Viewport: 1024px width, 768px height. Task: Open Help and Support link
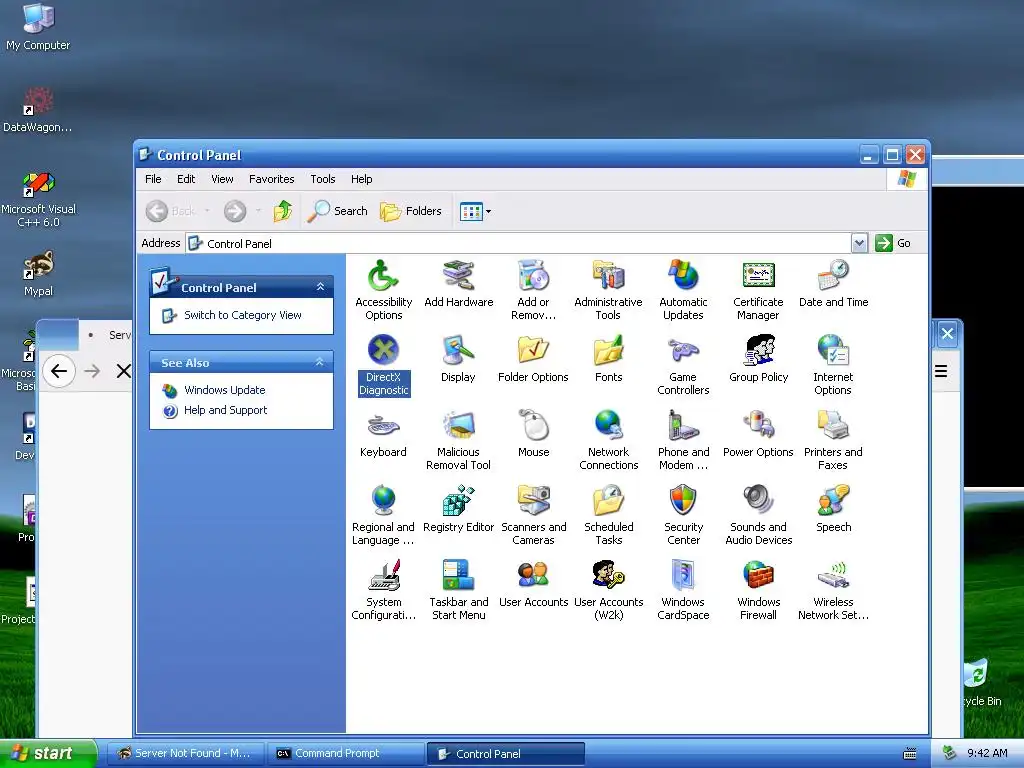(225, 410)
